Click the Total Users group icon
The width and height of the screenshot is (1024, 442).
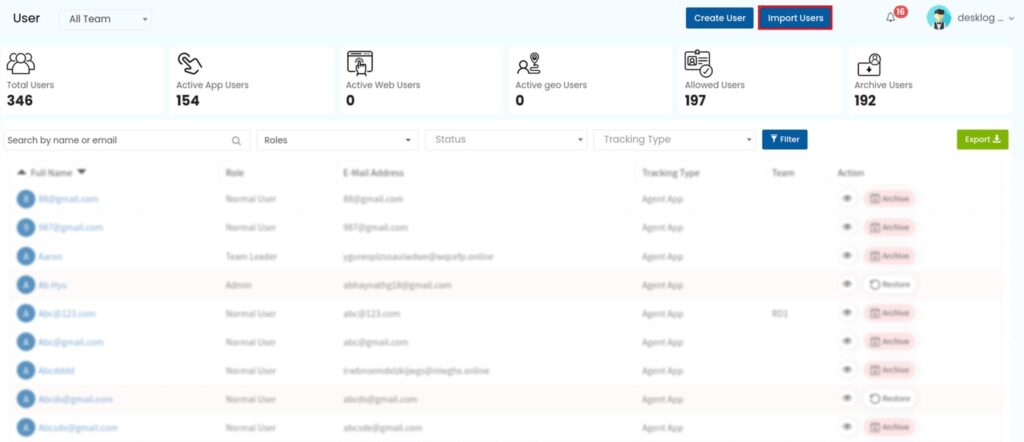(21, 64)
